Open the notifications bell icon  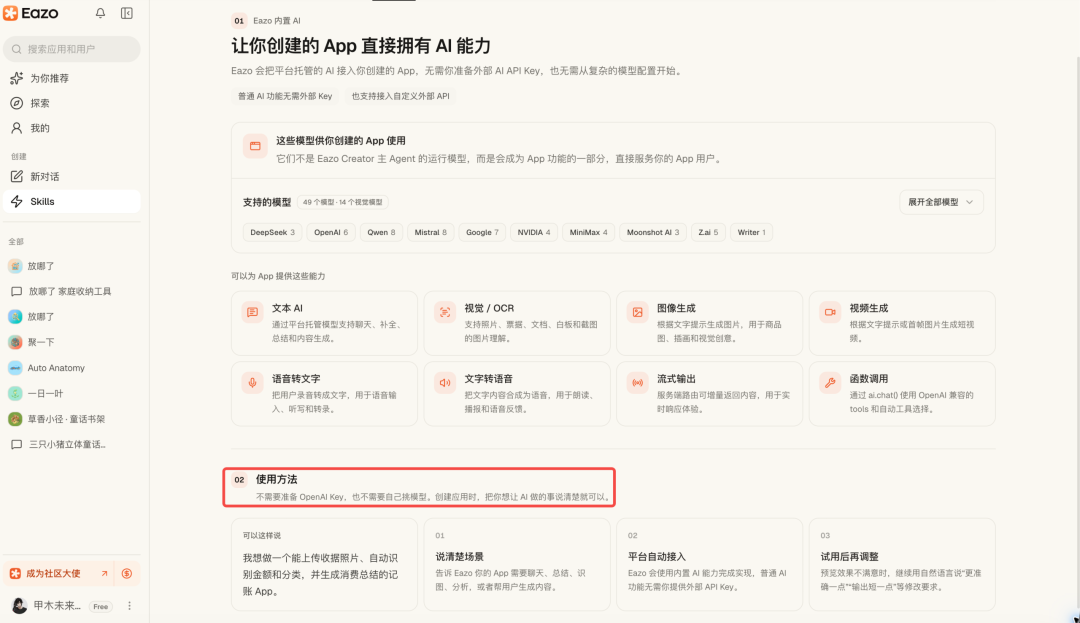coord(100,13)
